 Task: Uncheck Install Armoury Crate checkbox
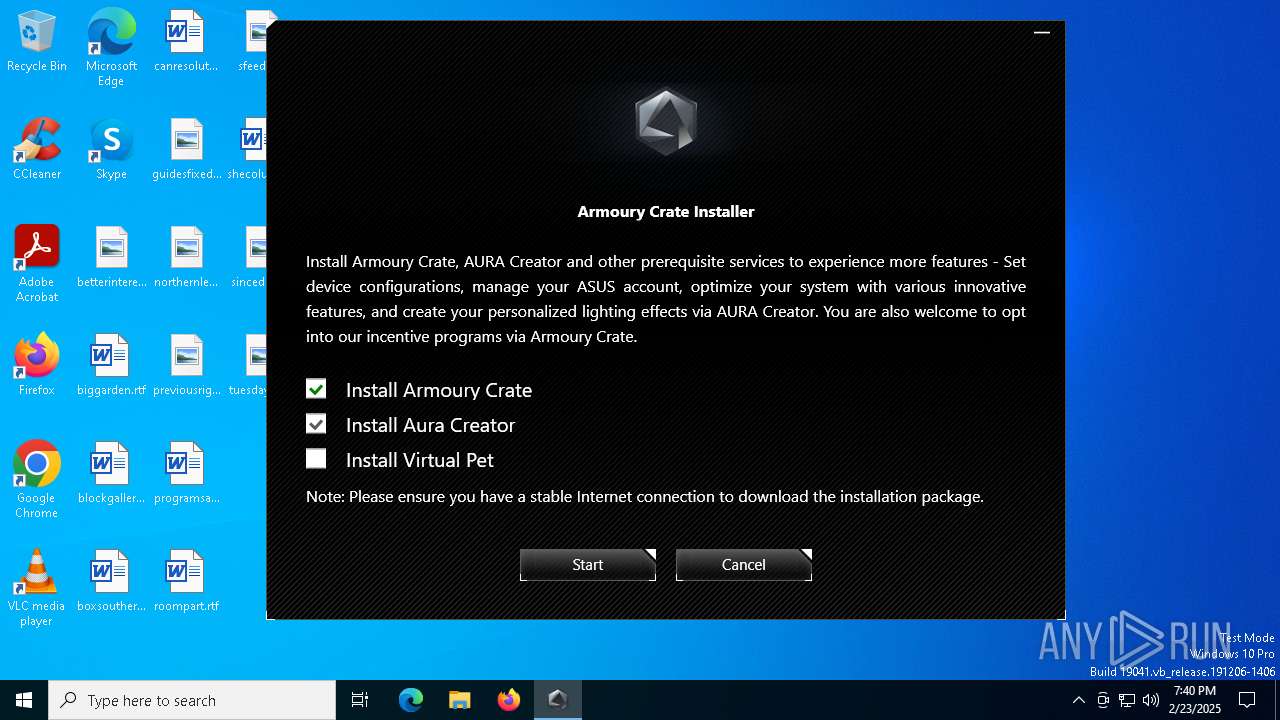pos(316,389)
